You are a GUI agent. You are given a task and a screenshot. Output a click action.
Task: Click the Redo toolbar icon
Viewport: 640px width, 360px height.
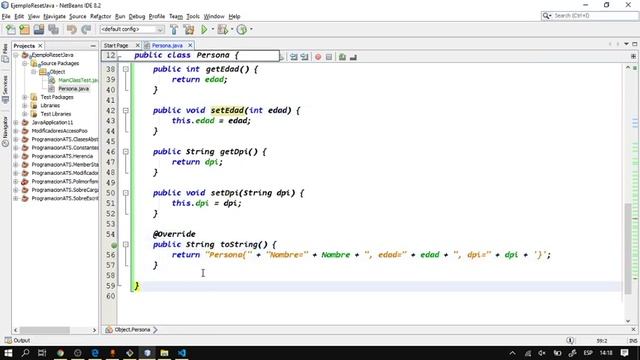coord(86,29)
